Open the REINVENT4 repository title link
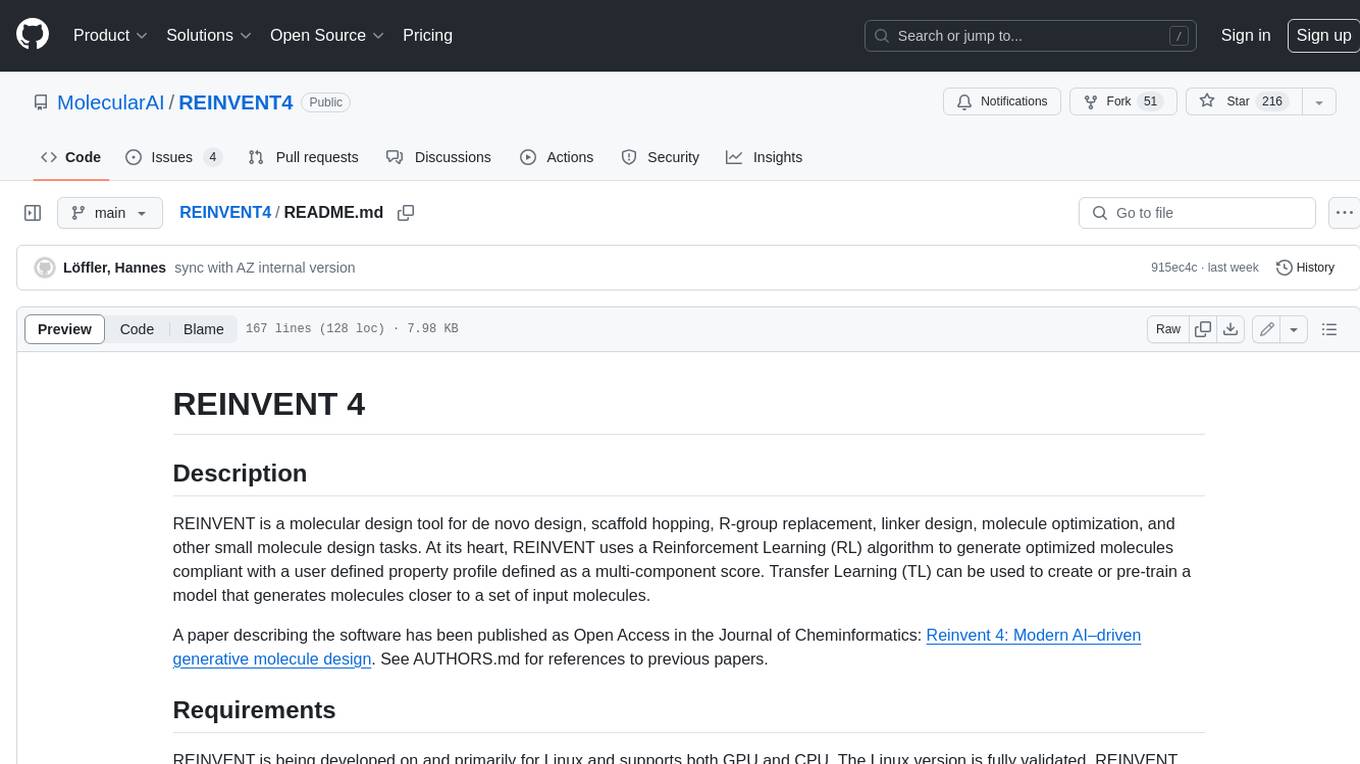Screen dimensions: 1360x764 [x=236, y=102]
